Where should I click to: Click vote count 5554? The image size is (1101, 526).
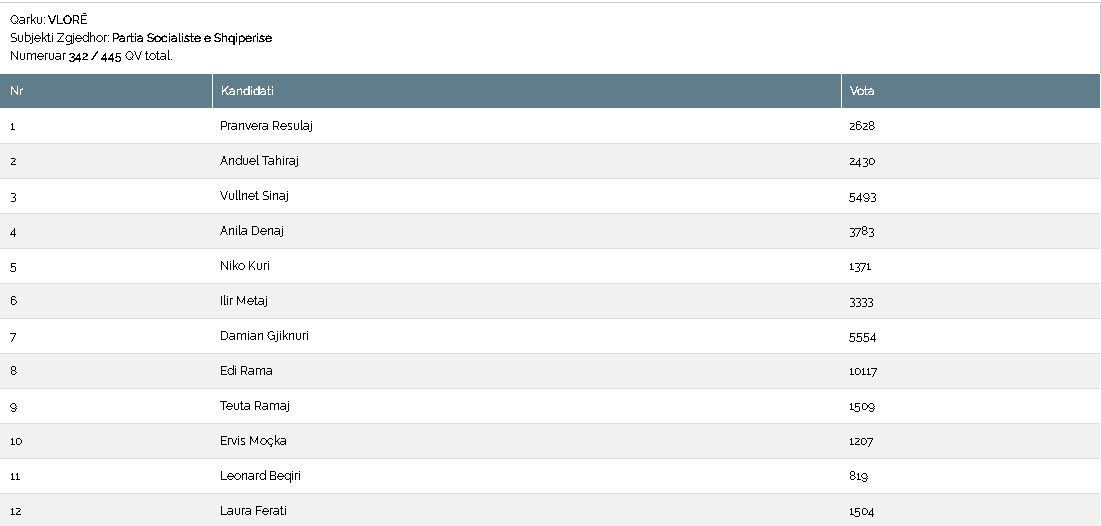(x=862, y=337)
